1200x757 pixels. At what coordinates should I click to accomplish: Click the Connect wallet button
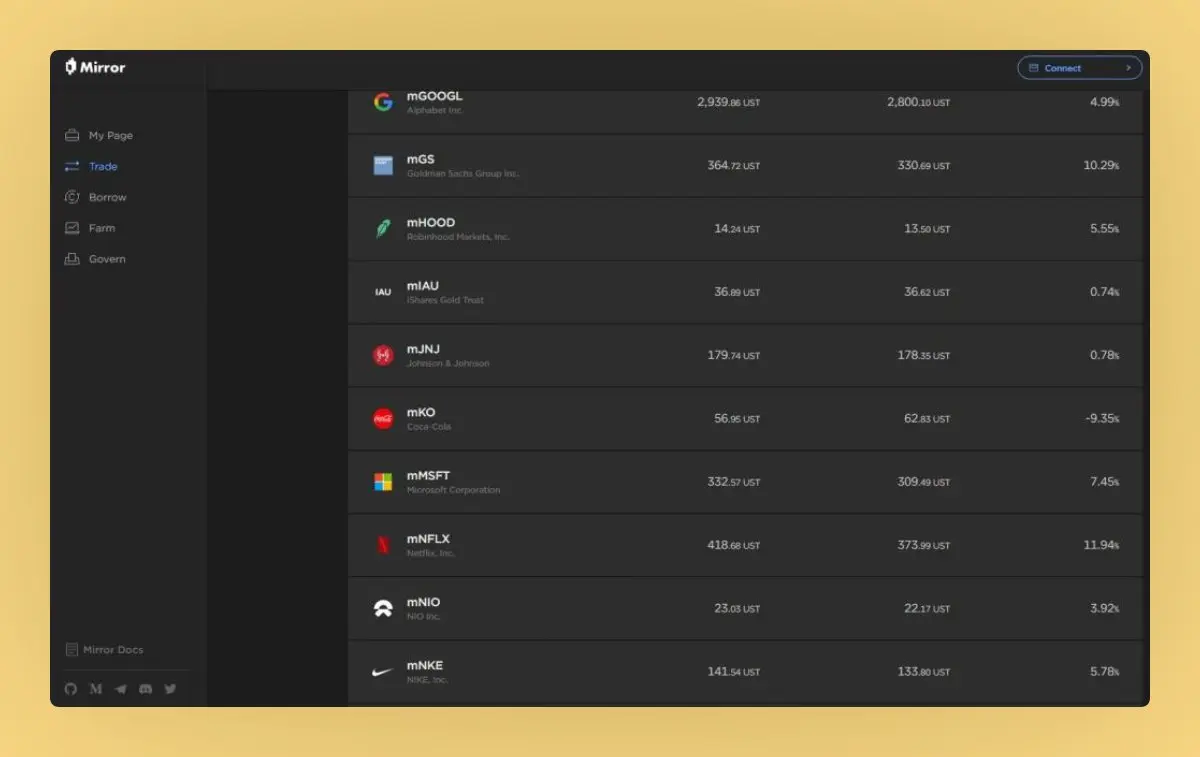pyautogui.click(x=1080, y=68)
